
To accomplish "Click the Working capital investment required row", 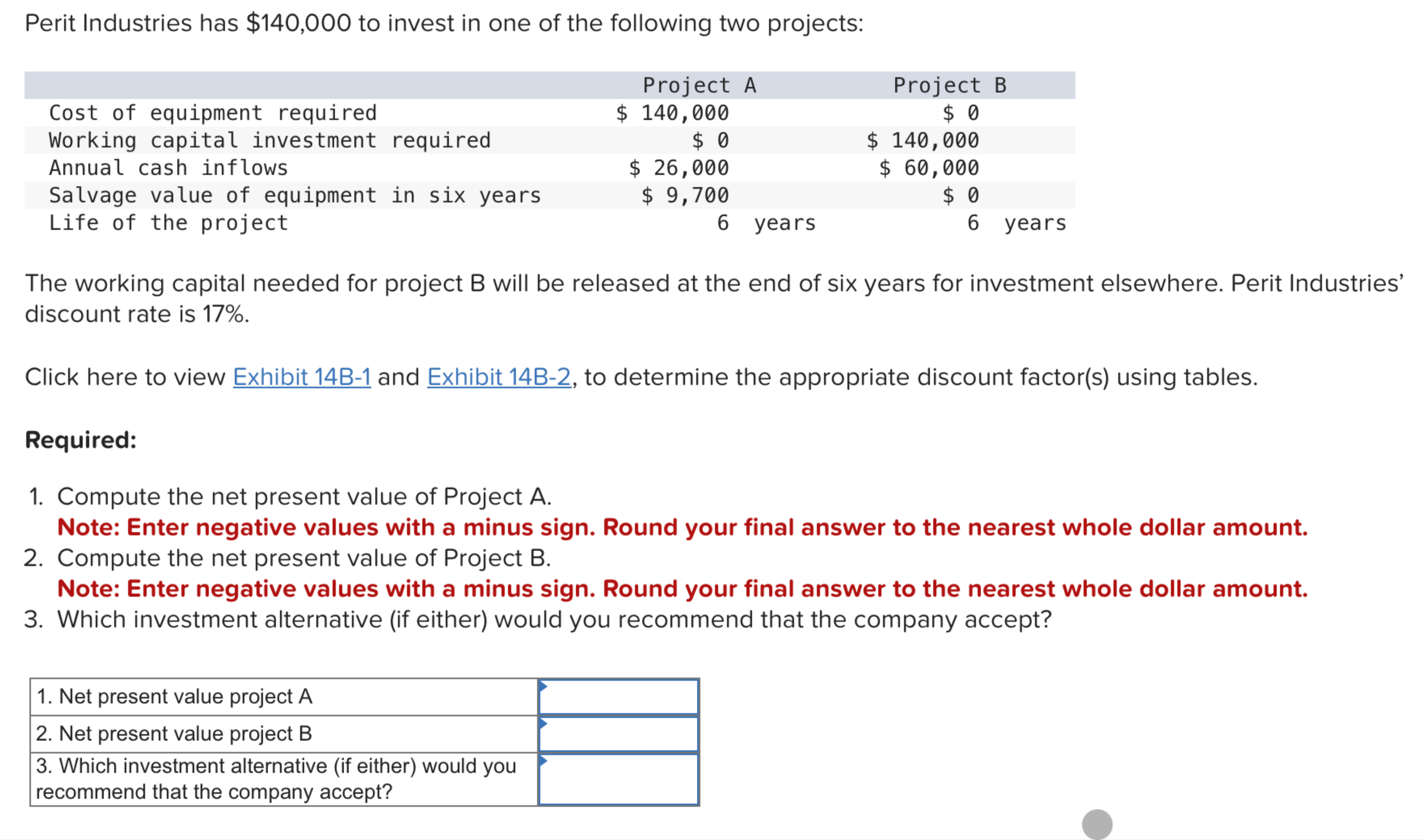I will coord(269,140).
